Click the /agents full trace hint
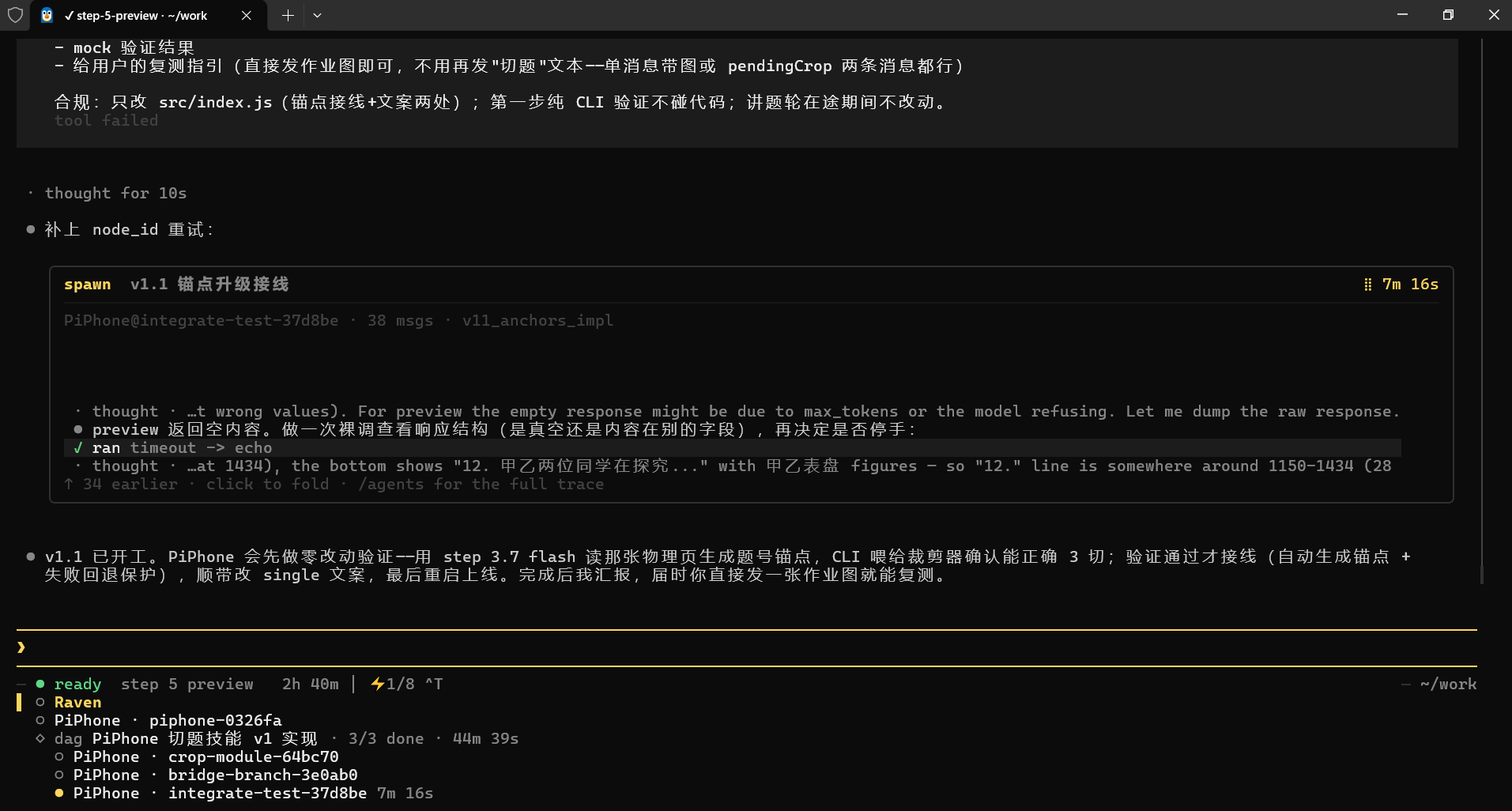 481,484
